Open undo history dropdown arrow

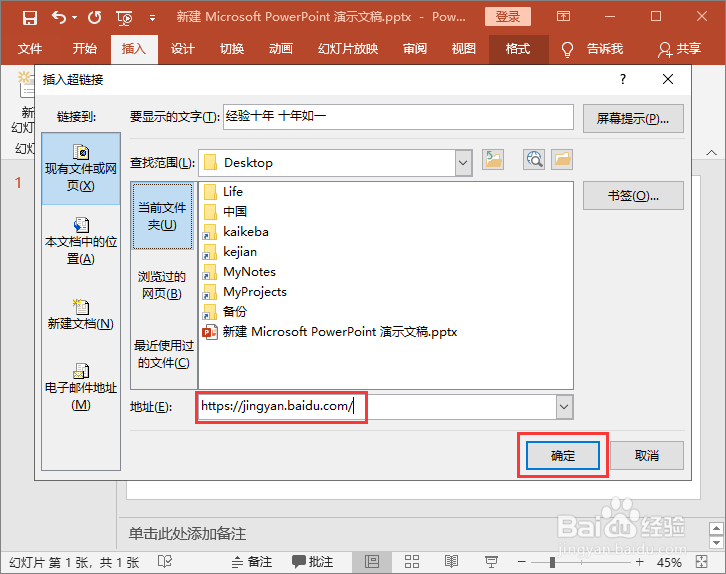click(x=75, y=18)
